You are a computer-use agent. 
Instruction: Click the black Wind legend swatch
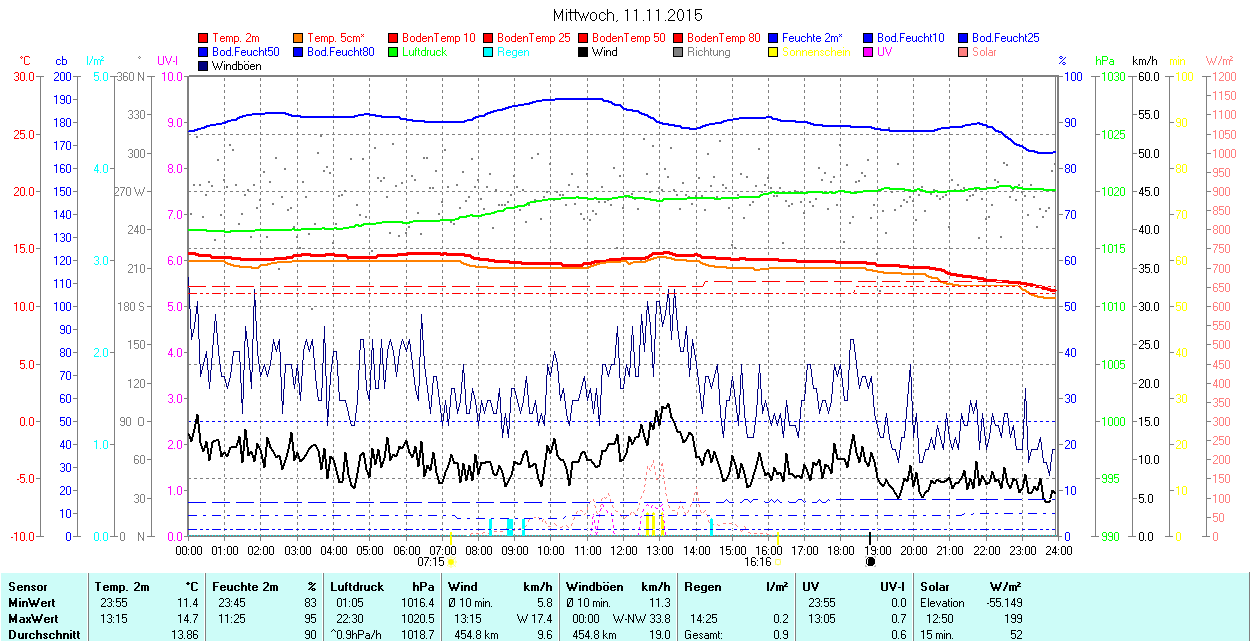click(584, 52)
